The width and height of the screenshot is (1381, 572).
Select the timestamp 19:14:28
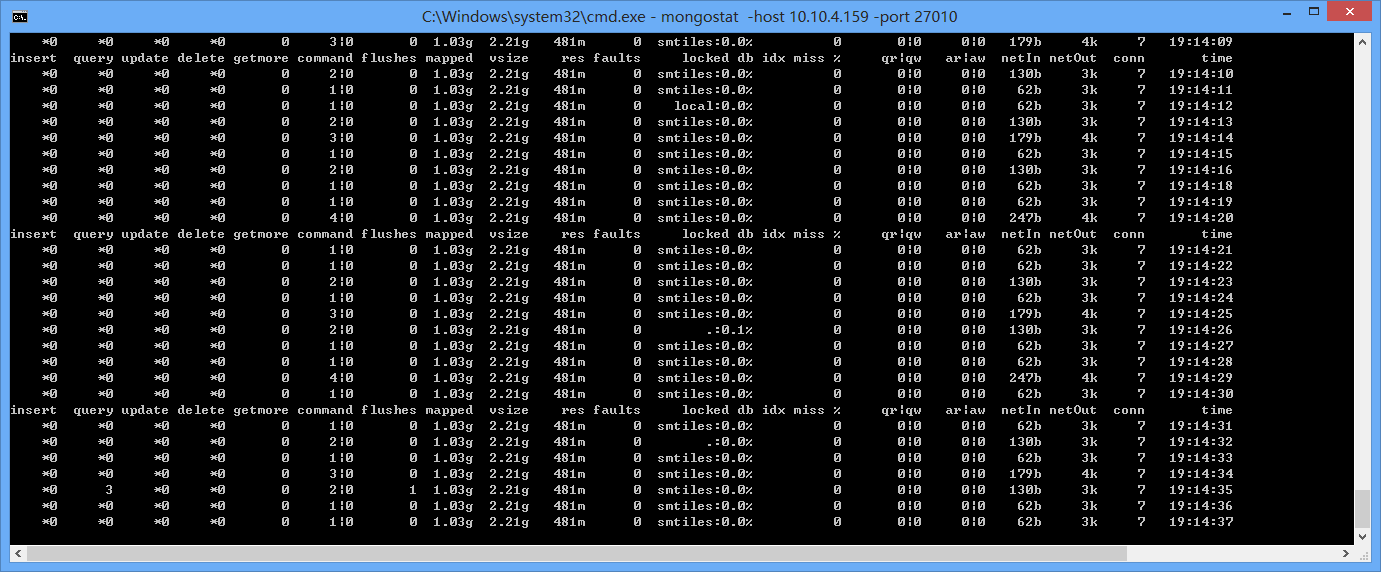[1200, 362]
